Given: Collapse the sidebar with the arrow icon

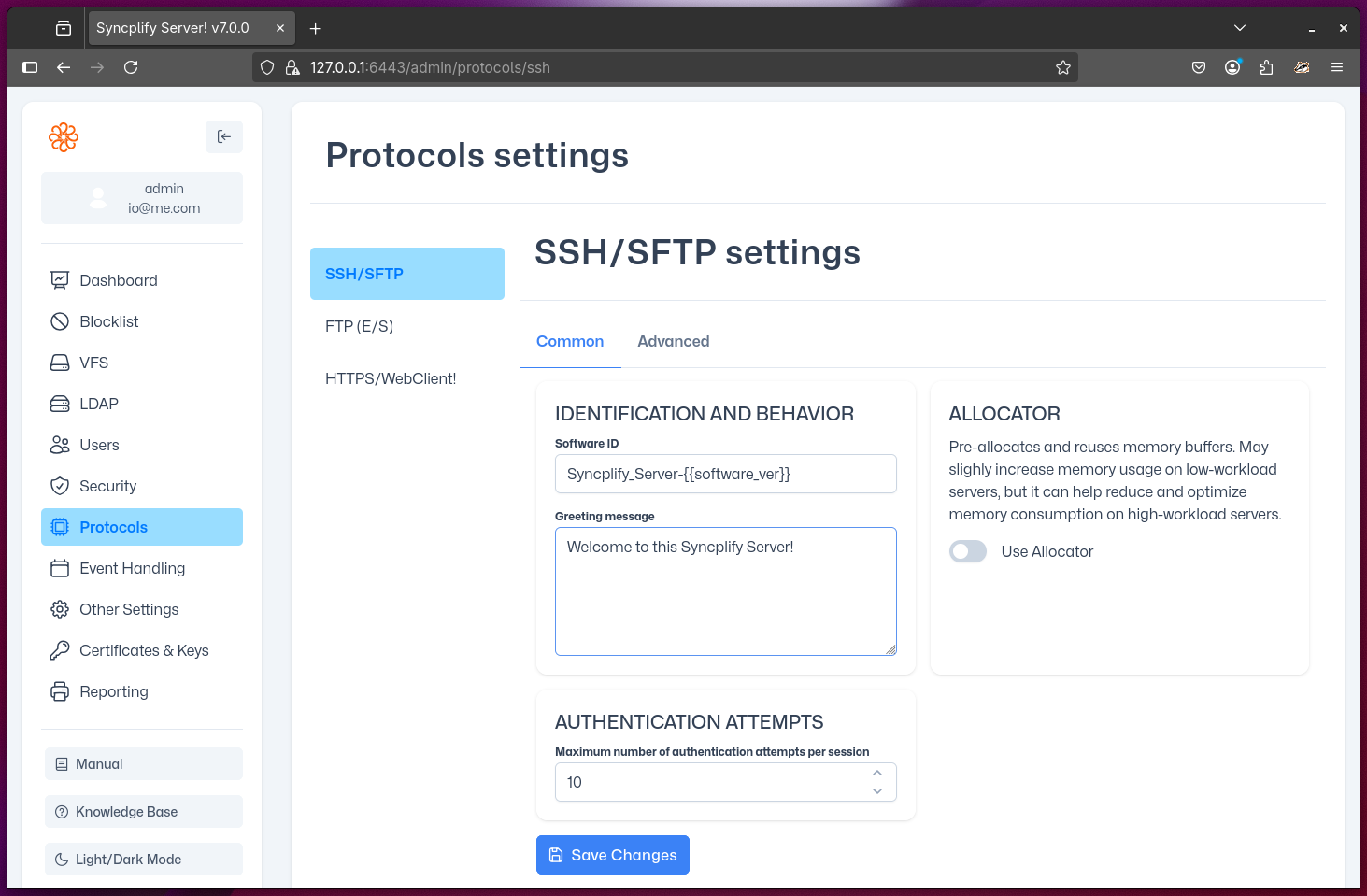Looking at the screenshot, I should pos(224,137).
